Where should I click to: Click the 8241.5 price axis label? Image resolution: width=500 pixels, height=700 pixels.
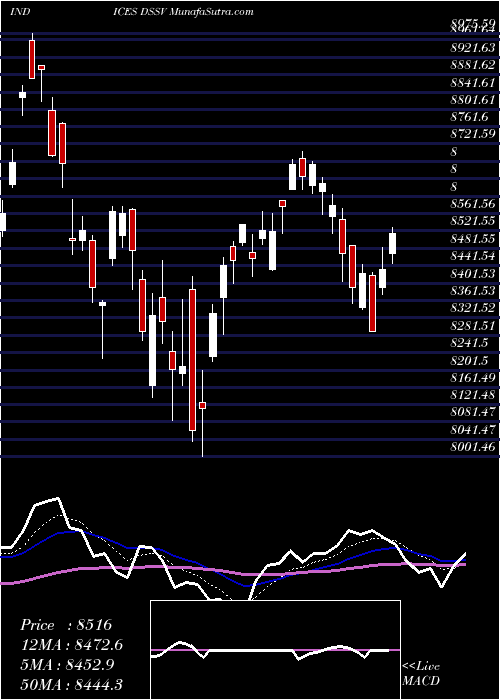(470, 342)
